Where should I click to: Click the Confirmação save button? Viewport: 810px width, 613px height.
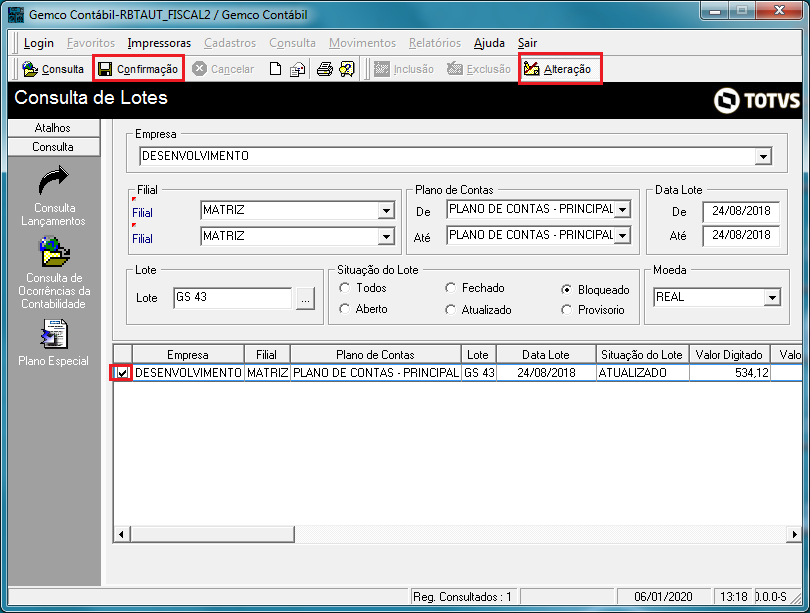coord(138,69)
